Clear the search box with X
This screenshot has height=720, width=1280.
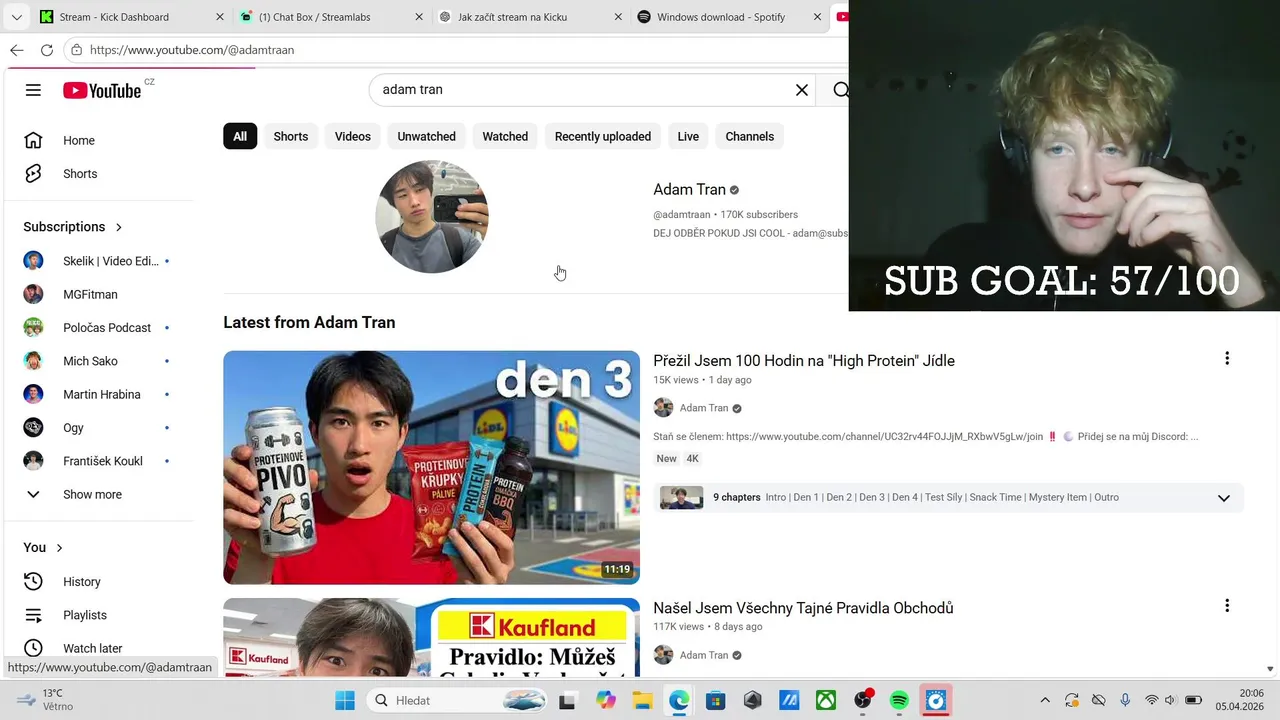click(x=801, y=90)
